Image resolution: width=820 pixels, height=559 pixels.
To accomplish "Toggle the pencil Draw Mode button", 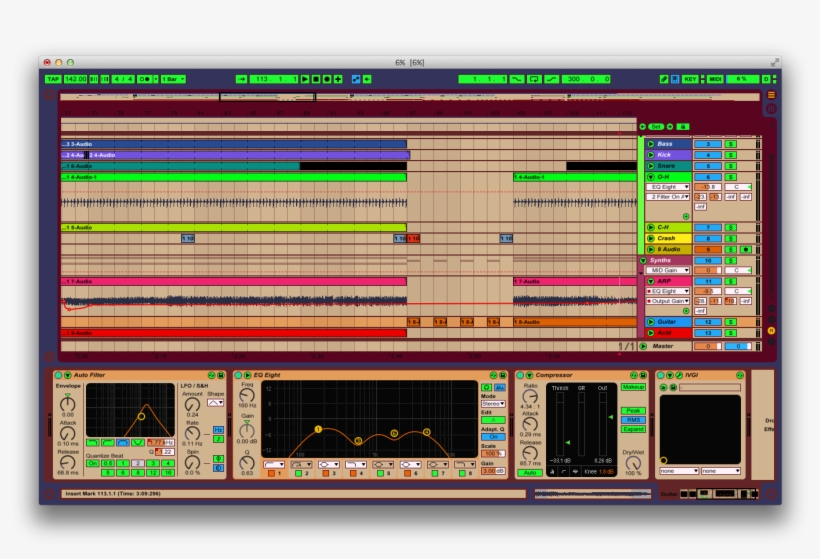I will point(664,79).
